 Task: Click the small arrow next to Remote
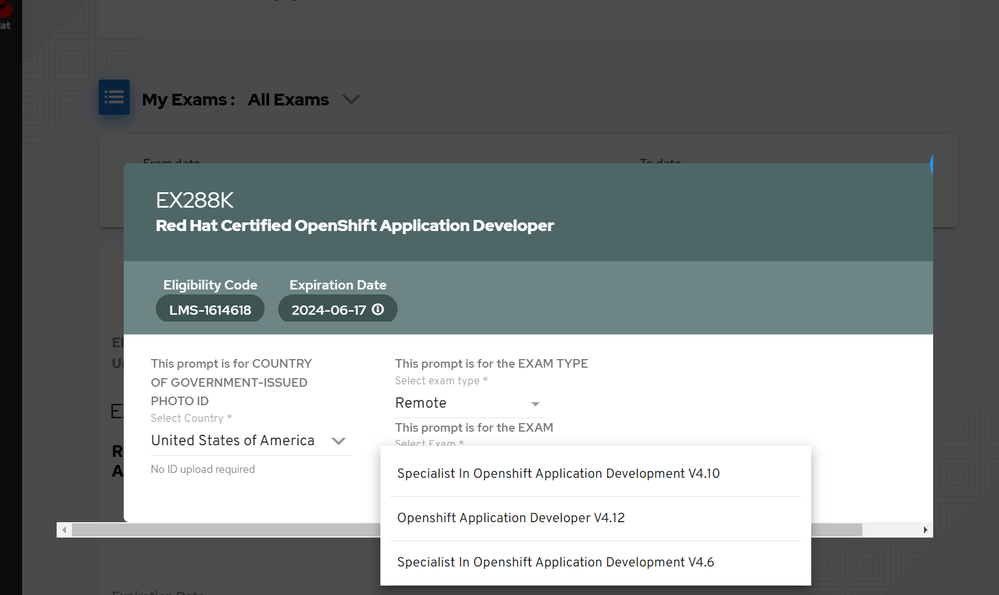tap(535, 404)
